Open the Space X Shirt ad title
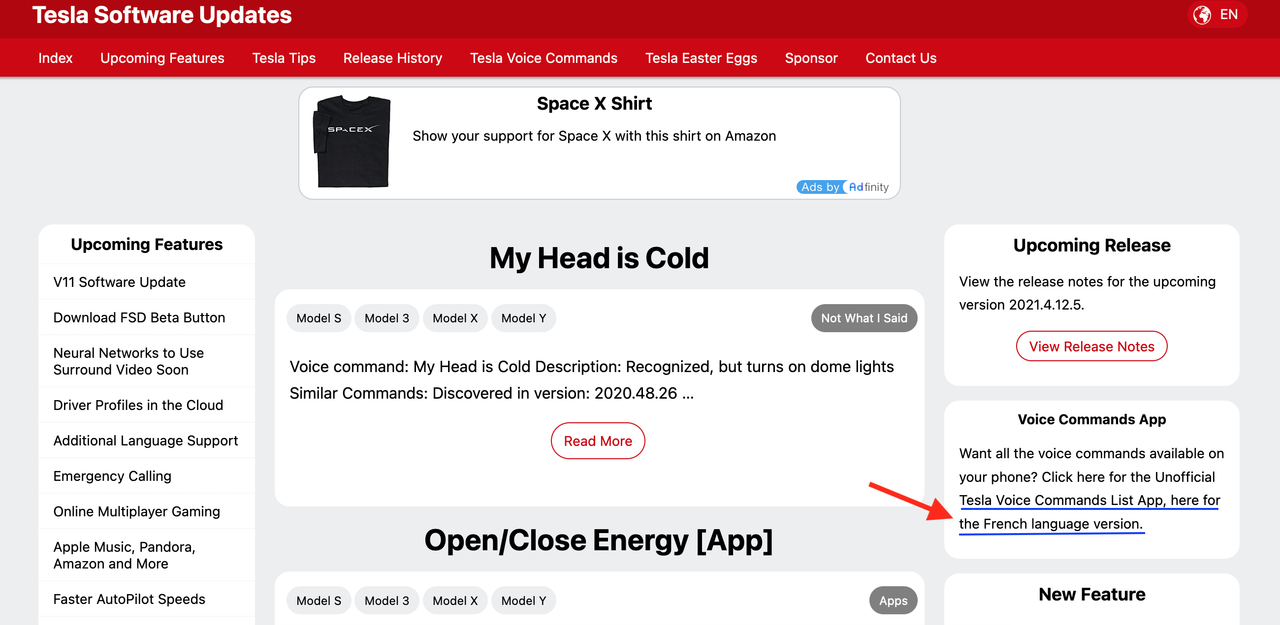 click(594, 103)
